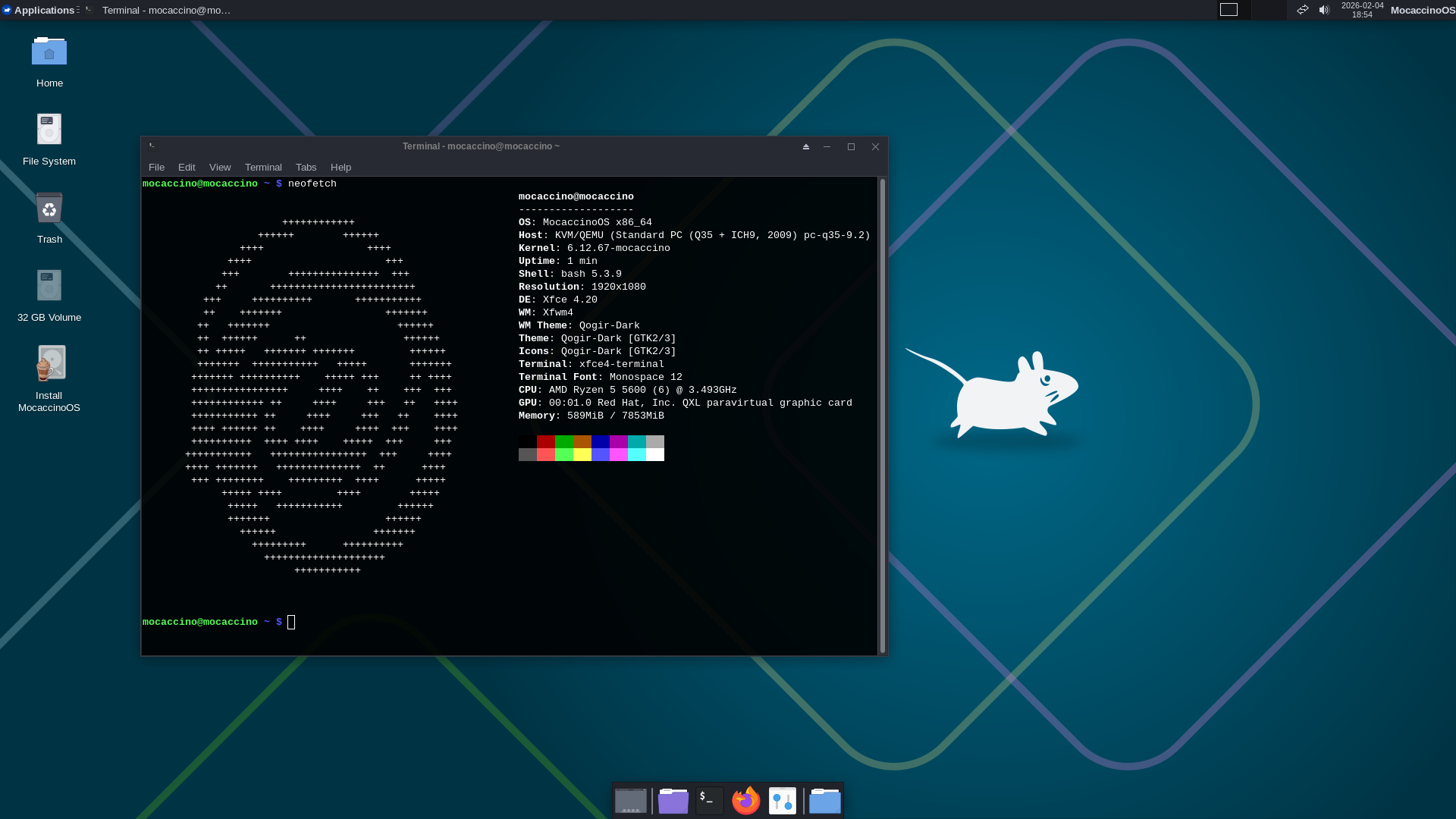Close the Terminal window
The image size is (1456, 819).
[875, 146]
